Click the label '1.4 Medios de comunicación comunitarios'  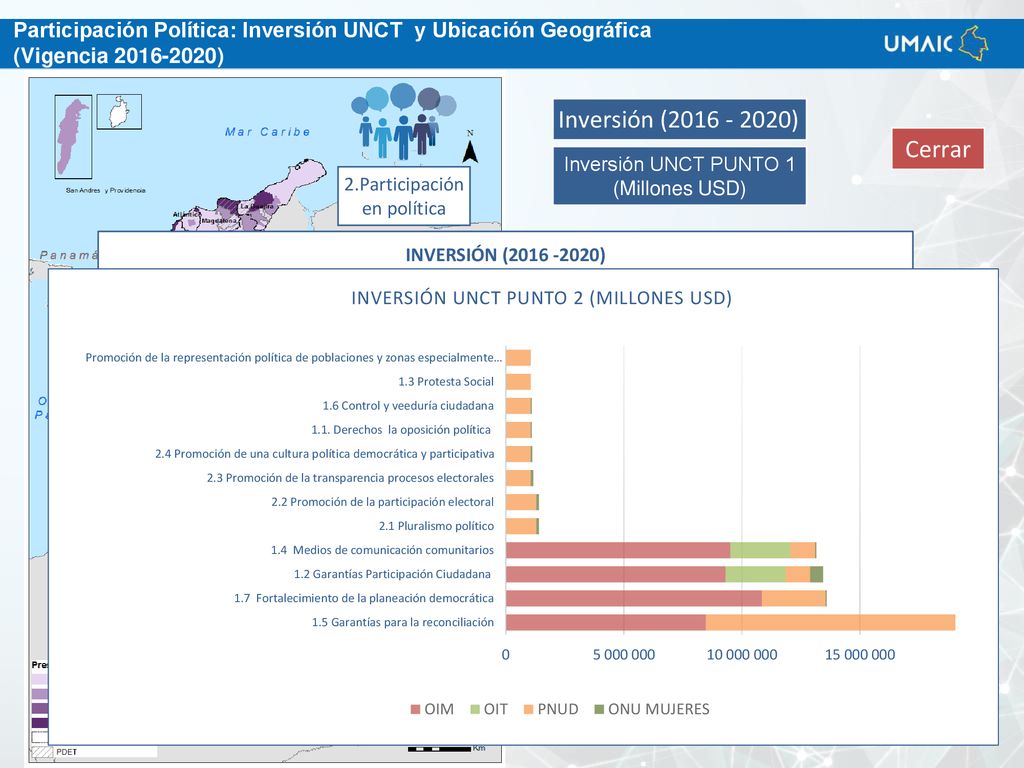[x=382, y=550]
